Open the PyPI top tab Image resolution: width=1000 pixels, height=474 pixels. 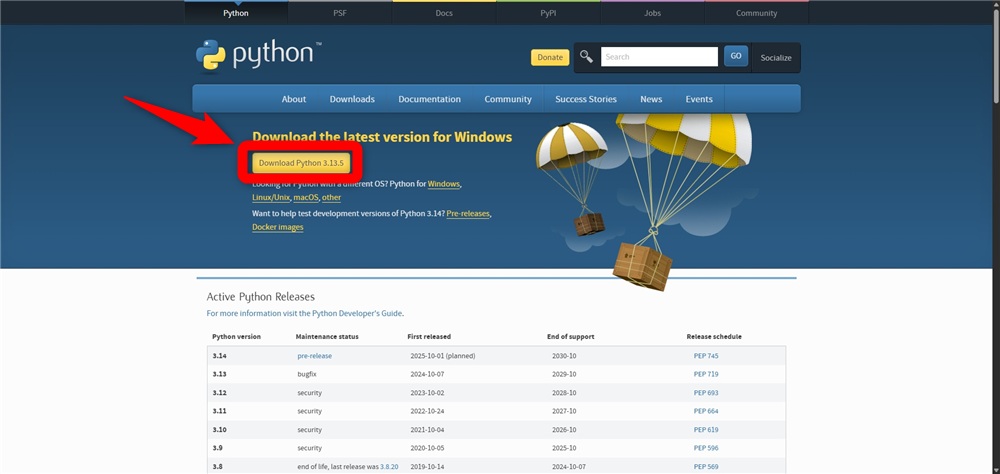(548, 13)
